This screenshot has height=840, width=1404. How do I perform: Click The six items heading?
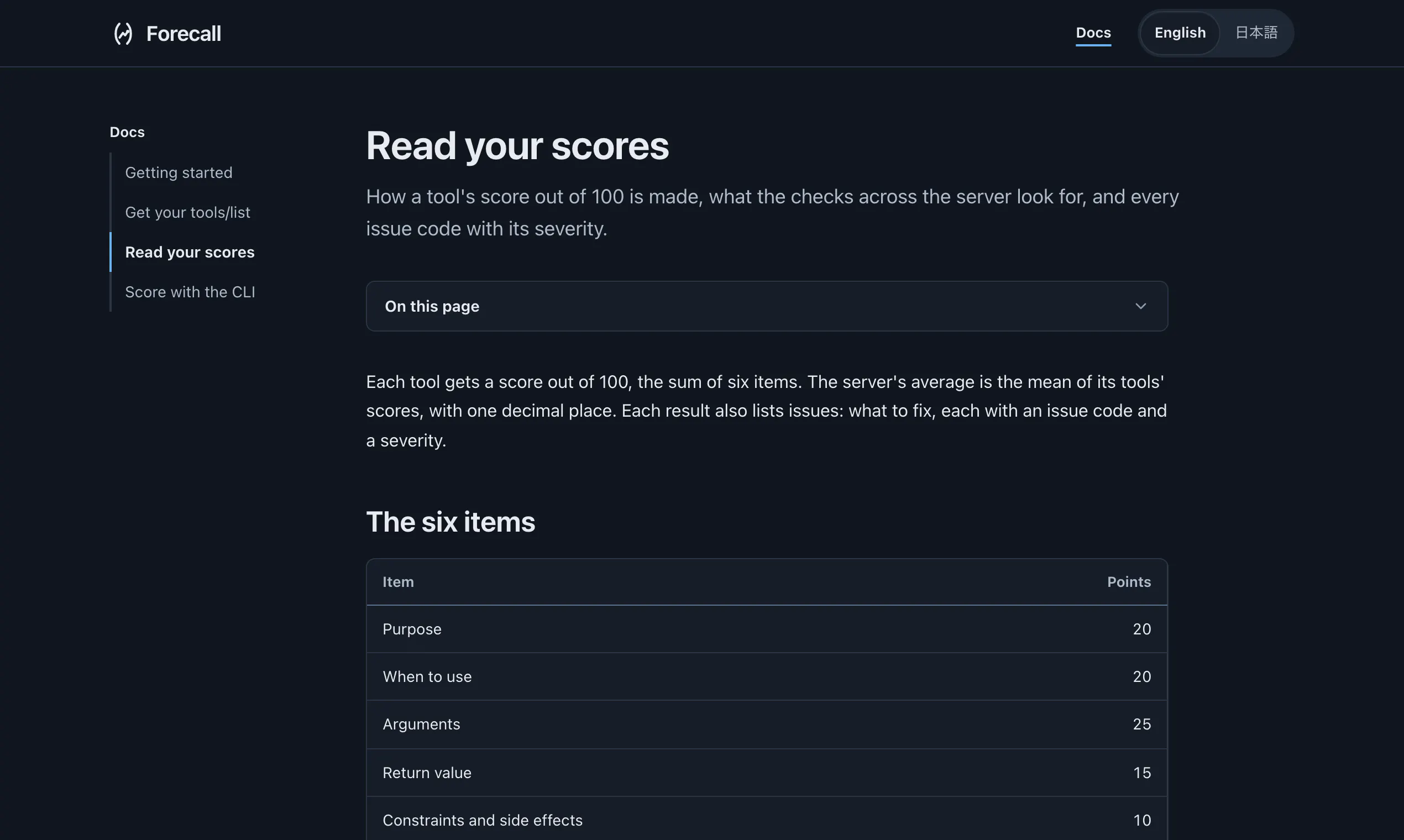point(450,521)
